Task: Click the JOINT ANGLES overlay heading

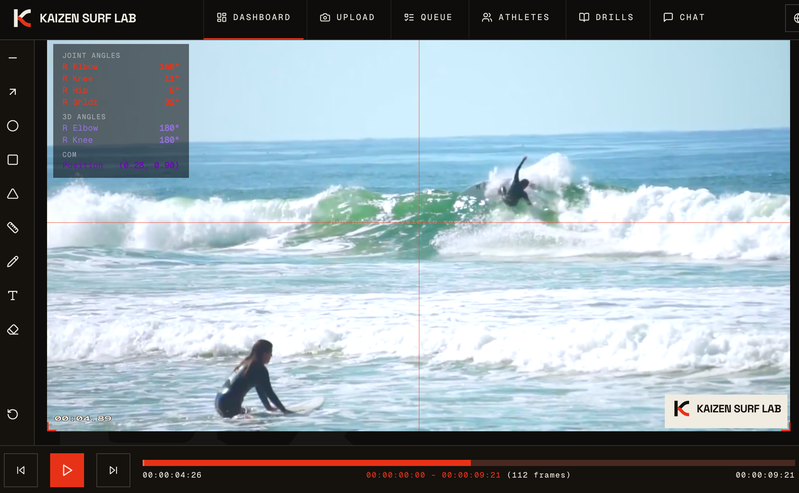Action: 91,56
